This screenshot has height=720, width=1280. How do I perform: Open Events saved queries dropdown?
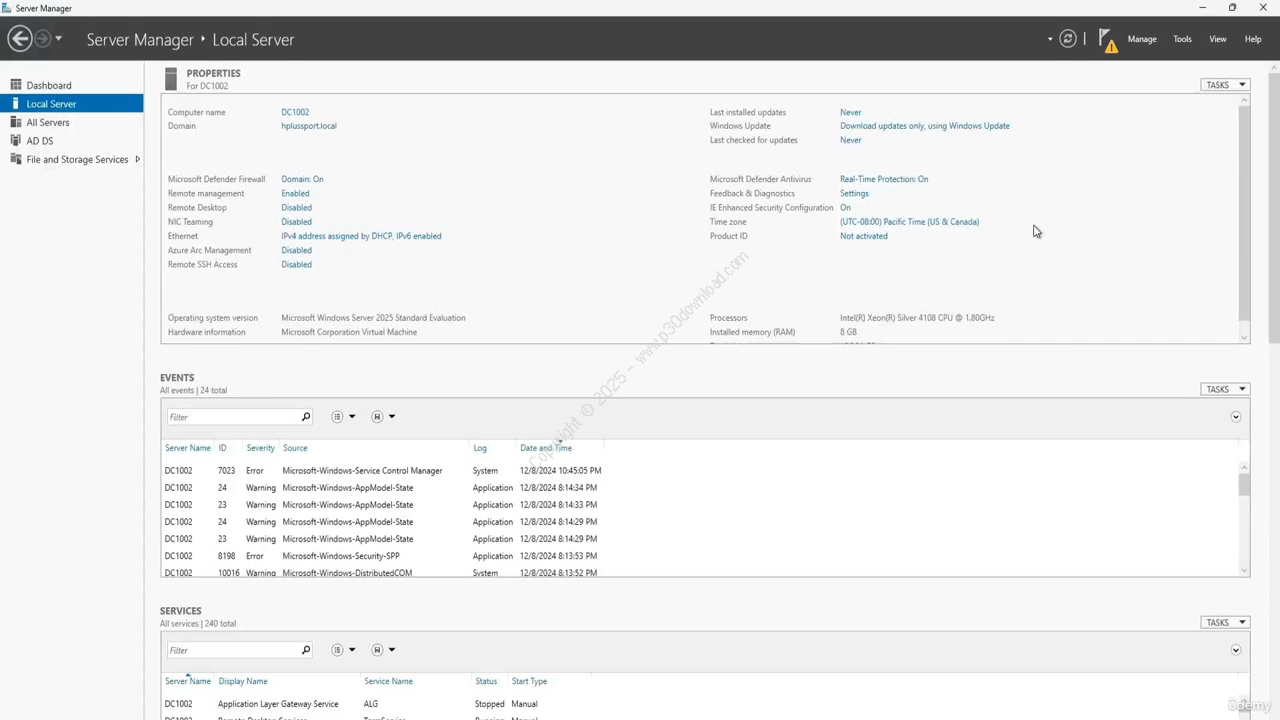(x=383, y=417)
